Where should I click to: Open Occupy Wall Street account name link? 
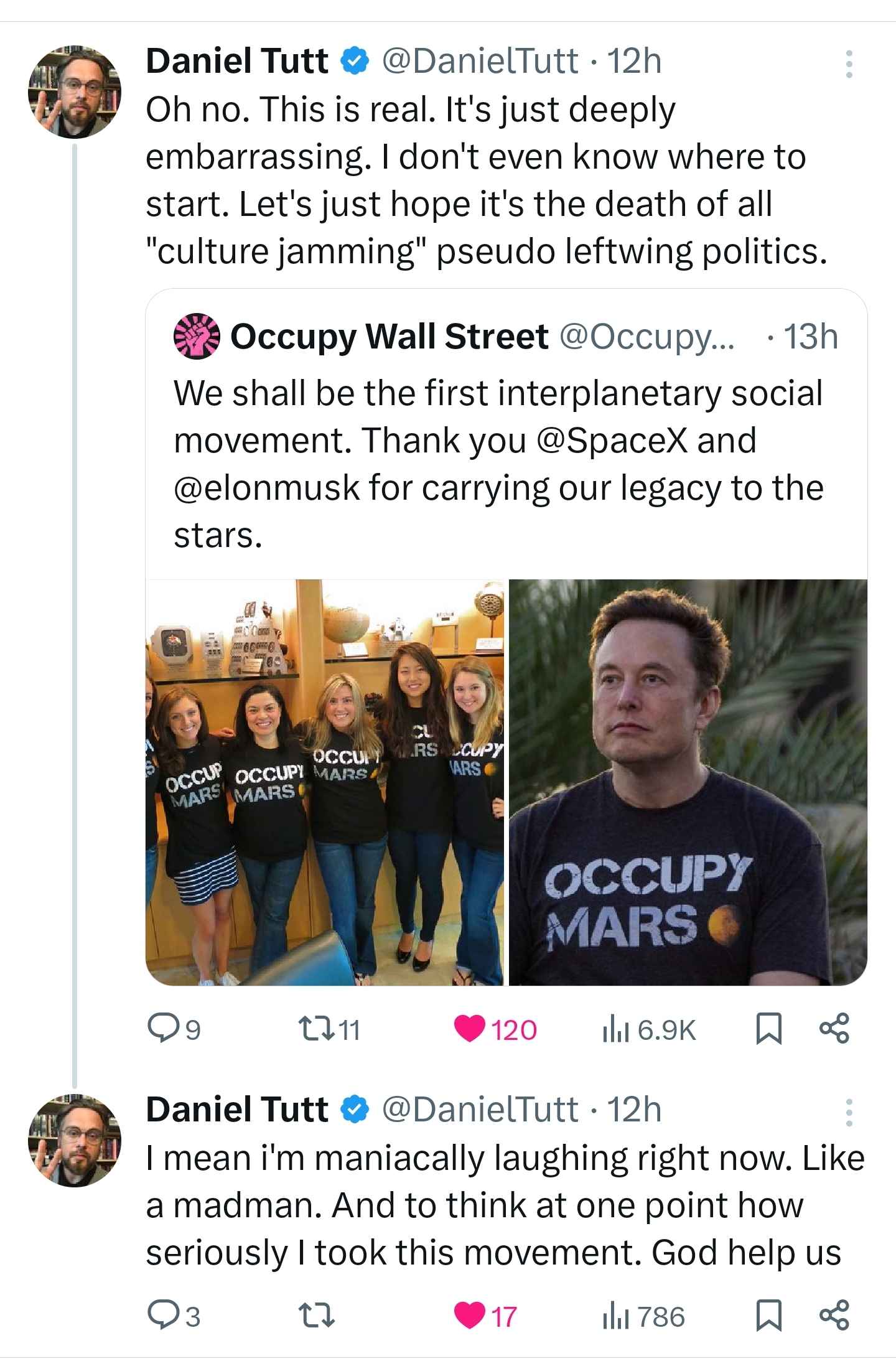click(390, 337)
